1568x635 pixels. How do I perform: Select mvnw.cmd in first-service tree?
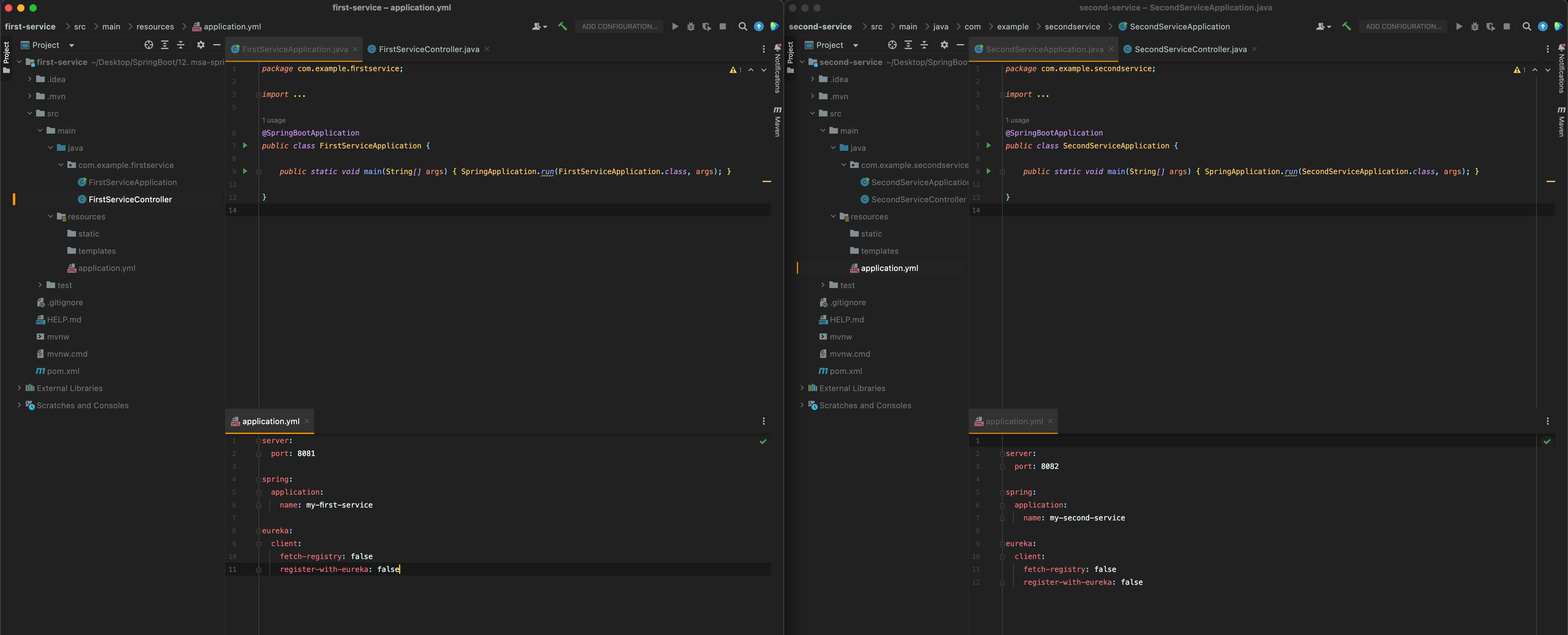click(62, 353)
